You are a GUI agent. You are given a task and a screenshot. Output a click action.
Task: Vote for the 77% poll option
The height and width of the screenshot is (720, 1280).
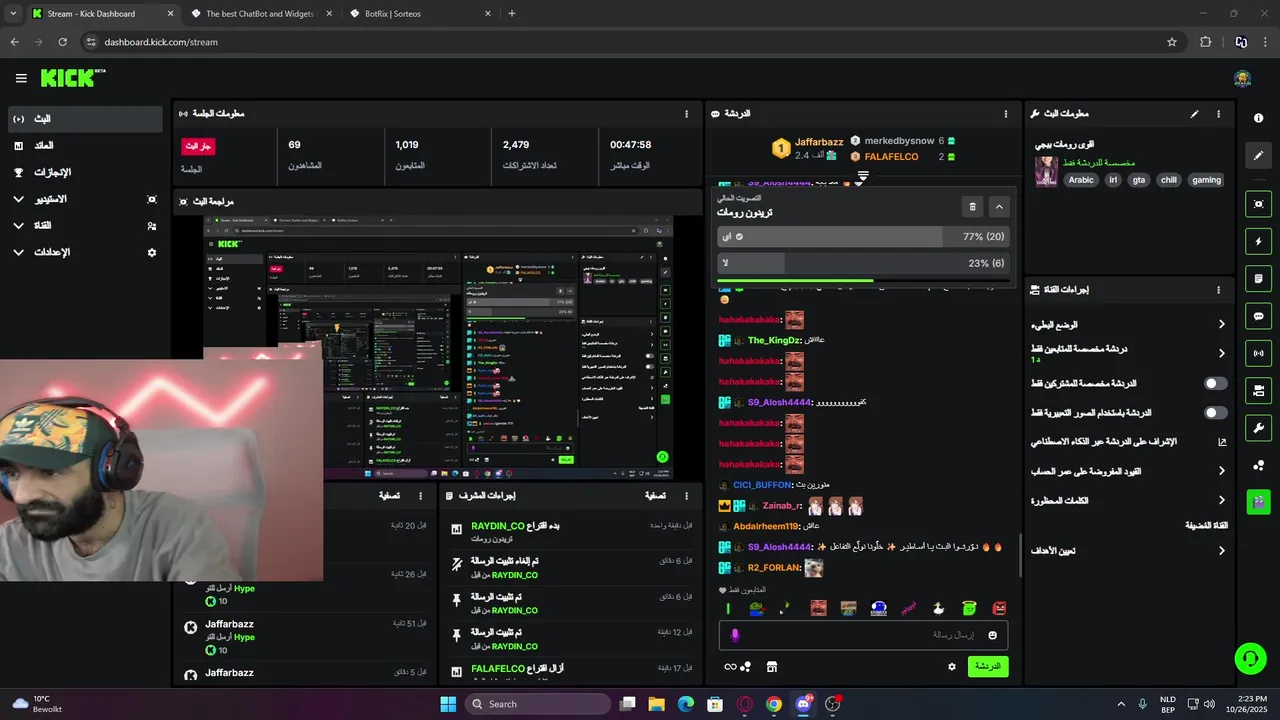click(x=862, y=237)
